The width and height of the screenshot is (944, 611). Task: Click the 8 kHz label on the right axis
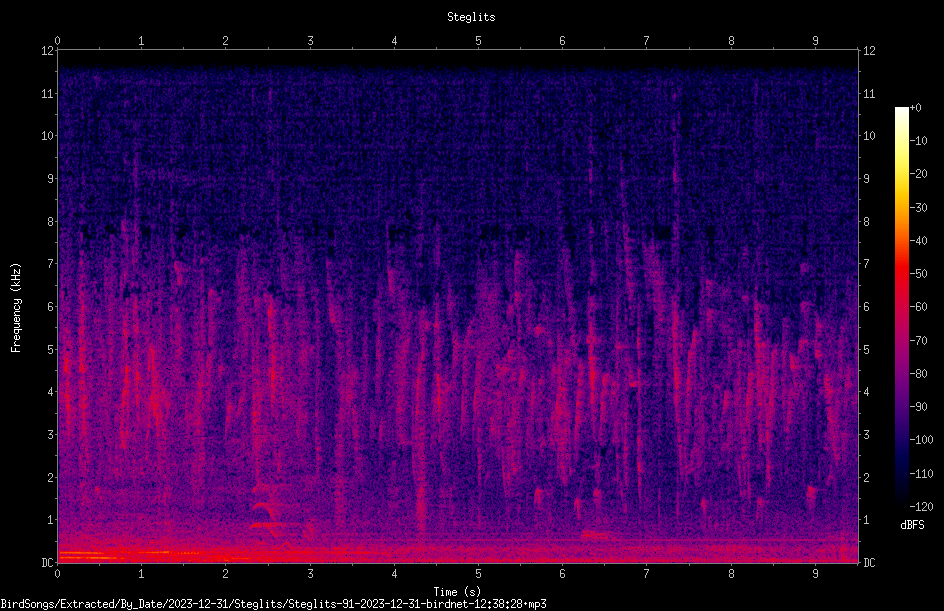pyautogui.click(x=866, y=221)
